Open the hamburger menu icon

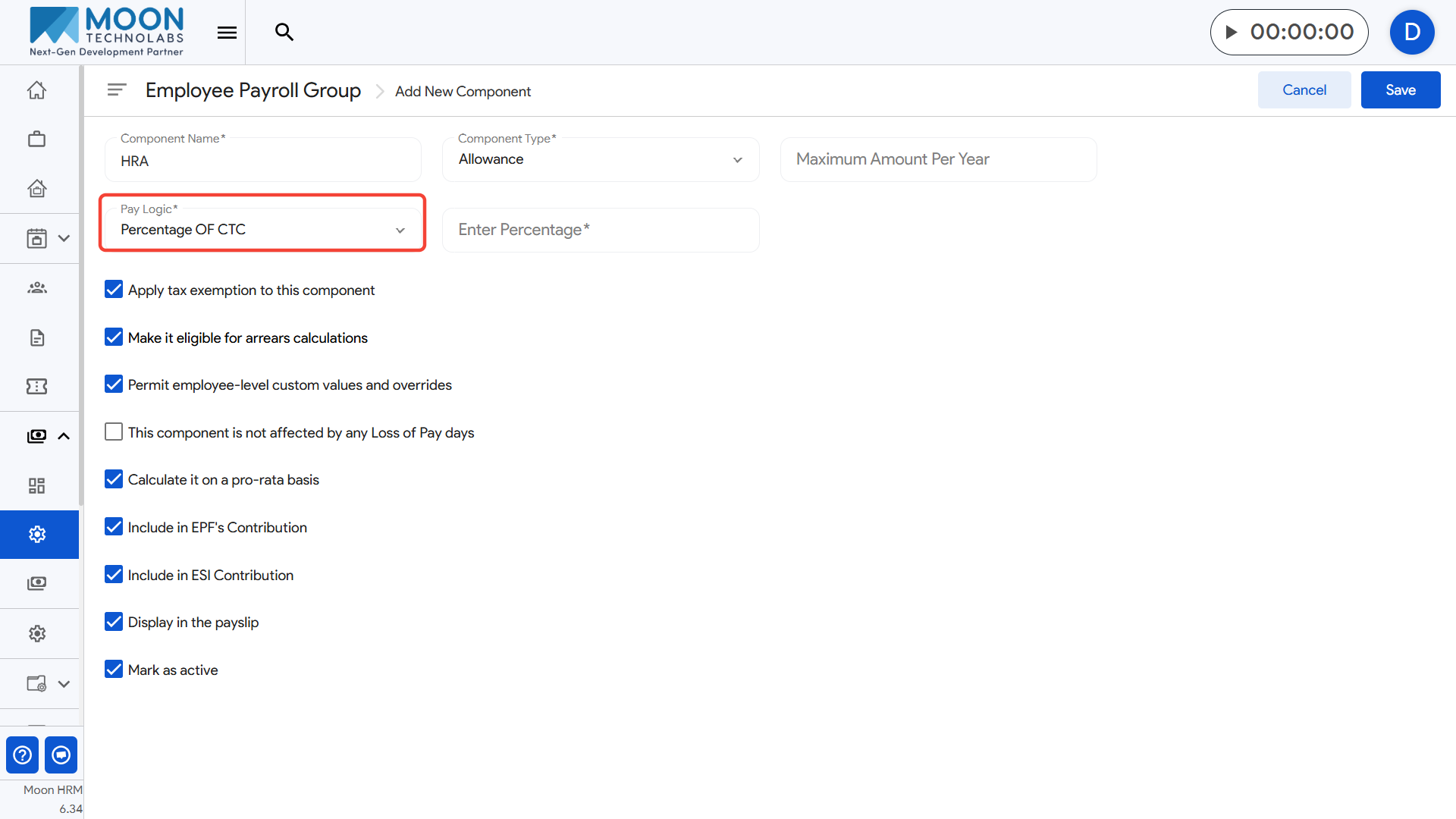227,32
